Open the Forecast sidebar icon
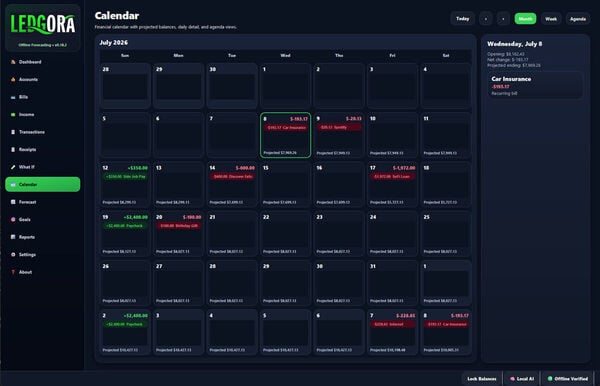This screenshot has width=600, height=386. pos(13,202)
